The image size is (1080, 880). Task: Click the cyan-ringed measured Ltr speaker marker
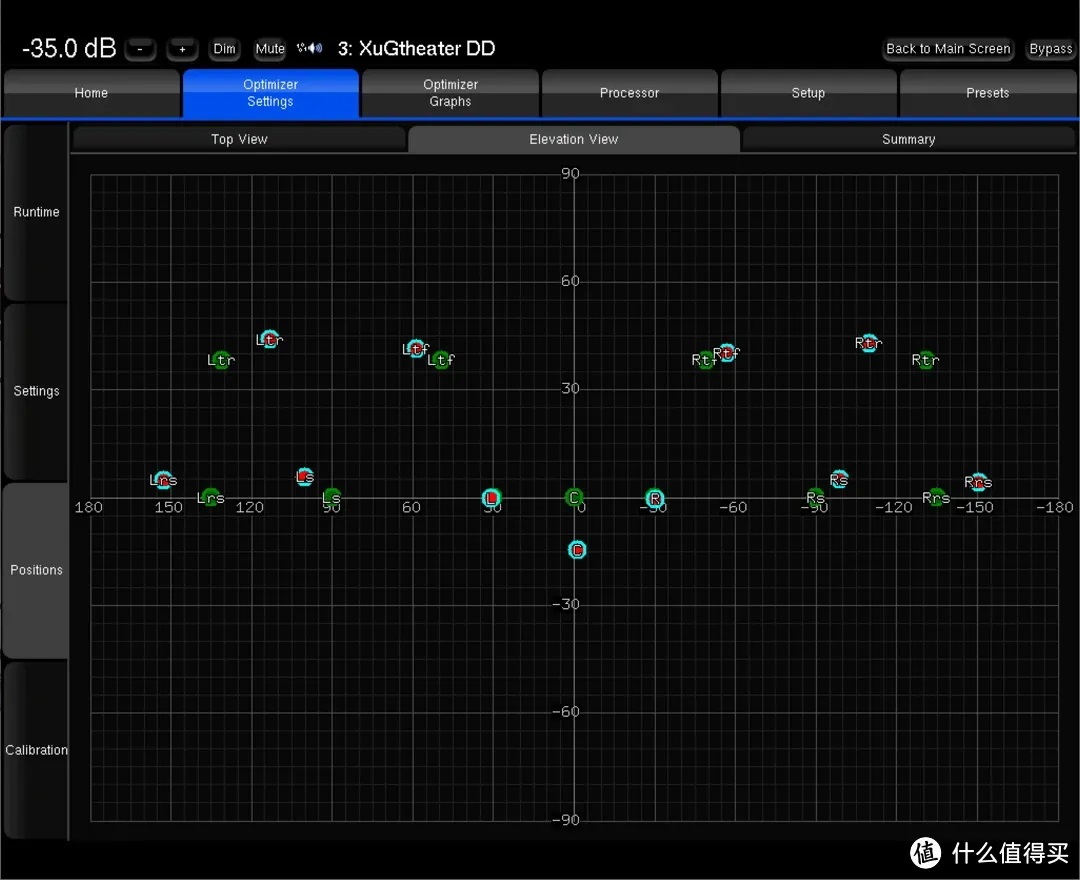270,339
